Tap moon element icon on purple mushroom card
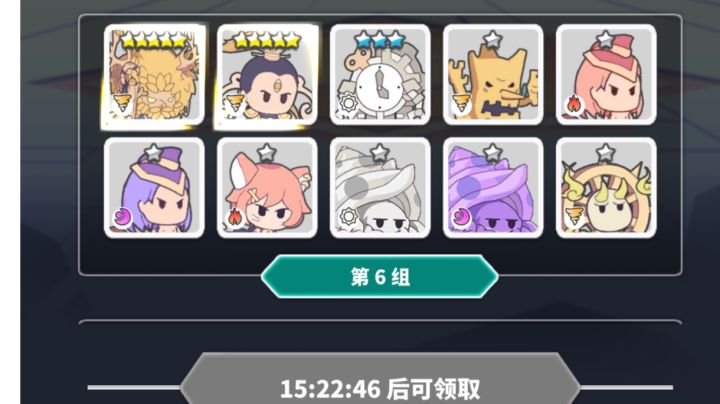Viewport: 720px width, 404px height. [461, 217]
